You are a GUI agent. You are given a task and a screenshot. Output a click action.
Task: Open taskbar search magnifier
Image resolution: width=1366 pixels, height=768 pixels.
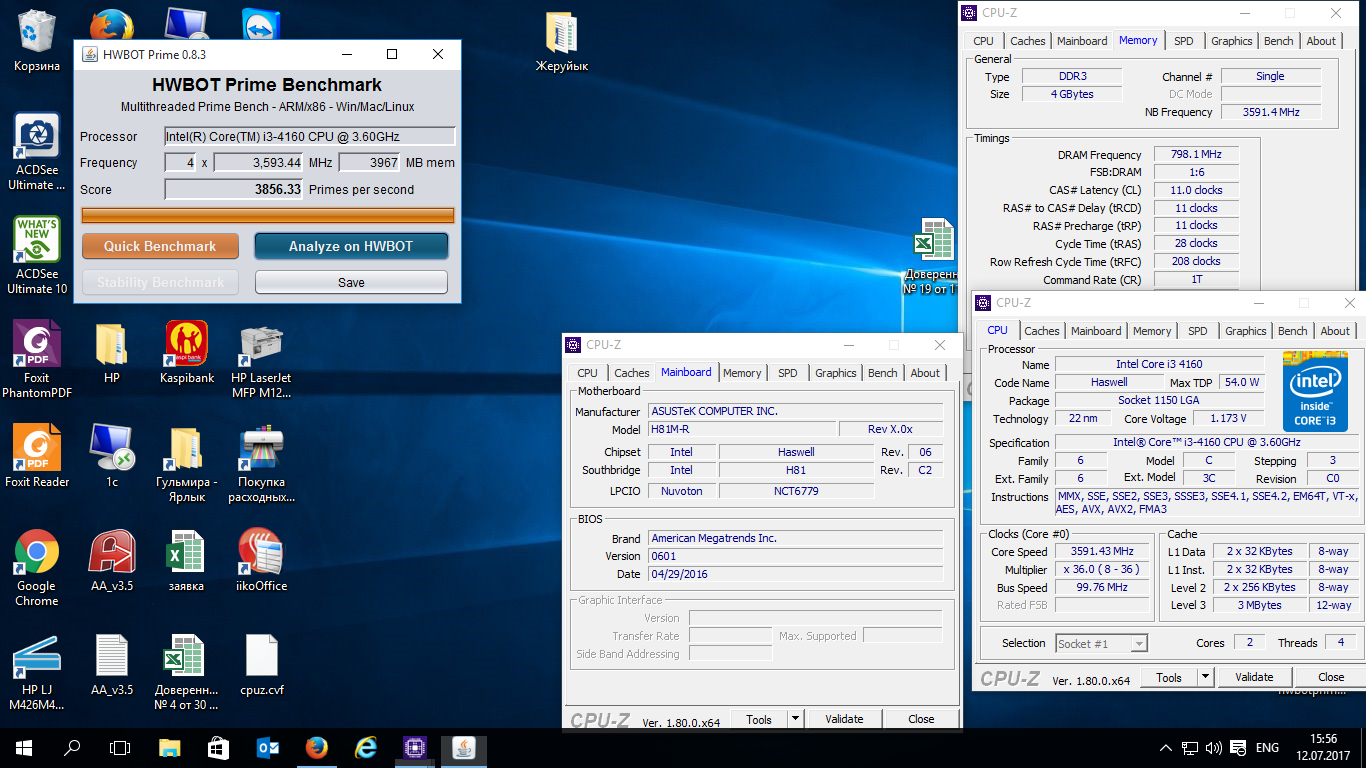72,747
